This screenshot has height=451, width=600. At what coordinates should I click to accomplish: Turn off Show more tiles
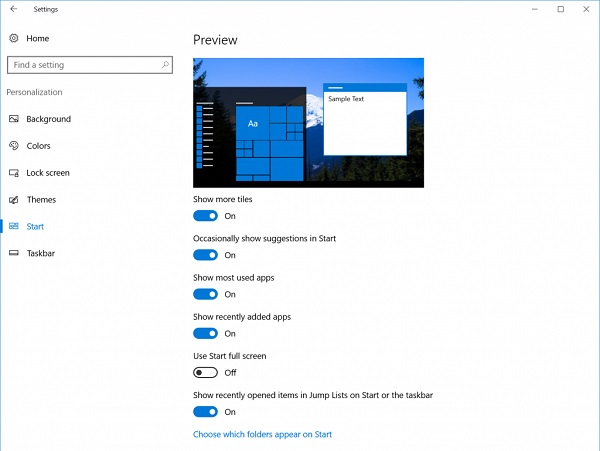(205, 216)
